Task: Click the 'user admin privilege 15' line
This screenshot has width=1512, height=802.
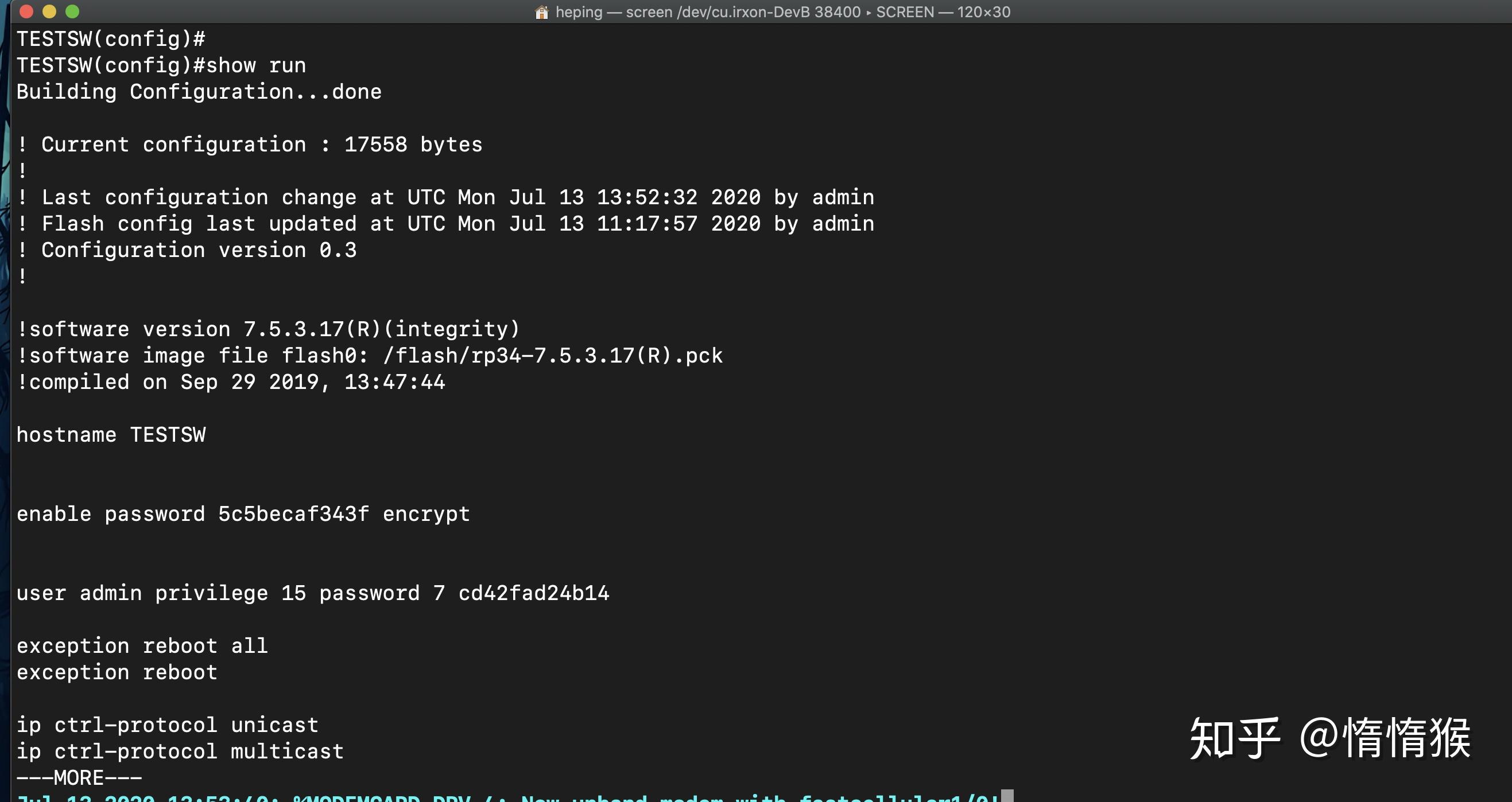Action: [161, 593]
